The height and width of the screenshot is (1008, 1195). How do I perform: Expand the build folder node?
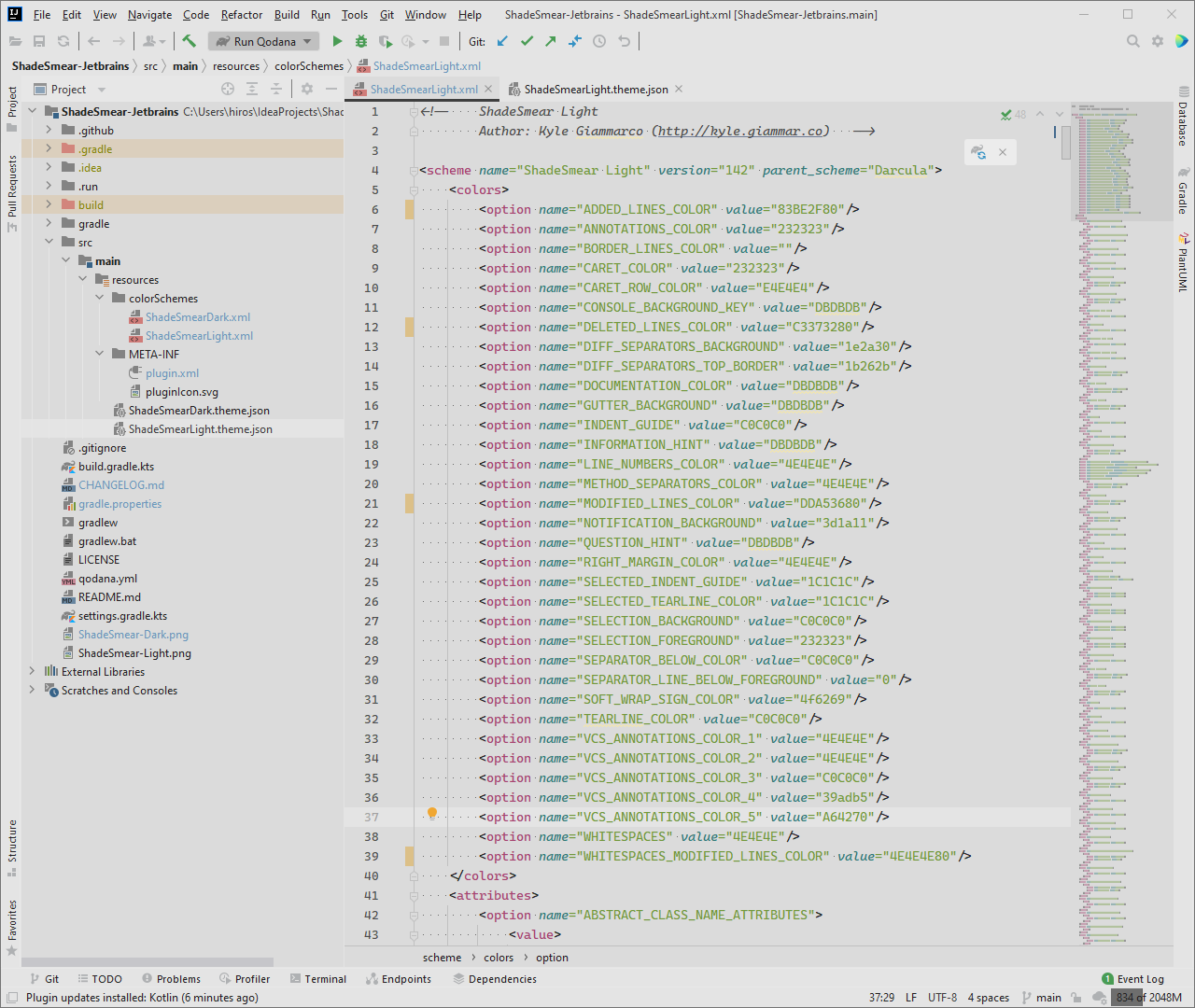(49, 204)
